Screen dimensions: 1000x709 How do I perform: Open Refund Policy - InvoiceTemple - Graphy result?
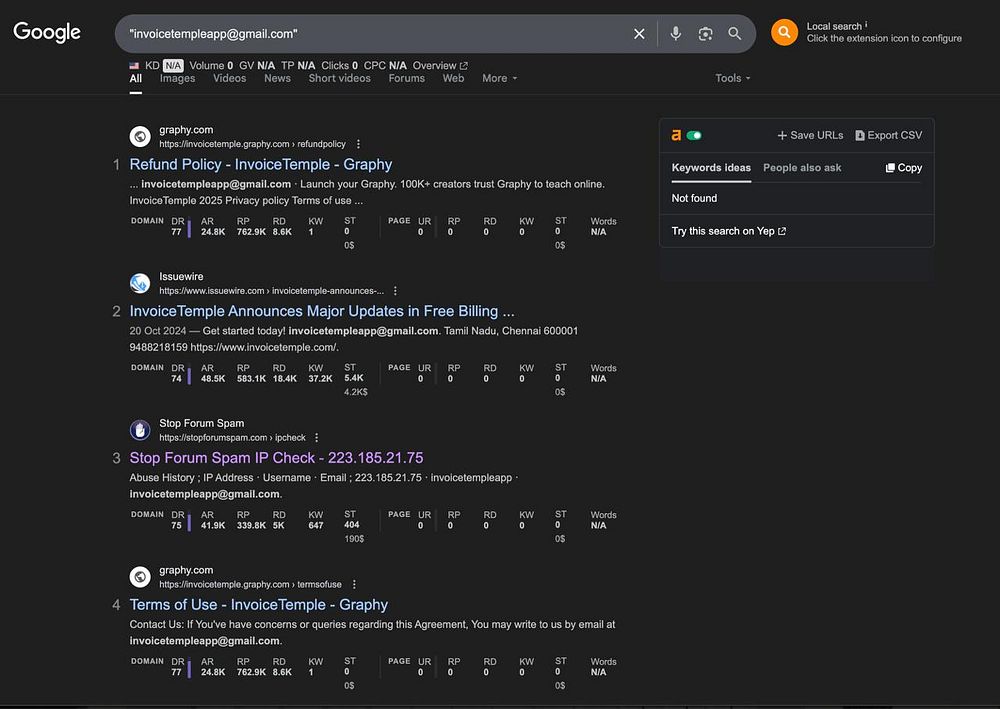(x=261, y=164)
